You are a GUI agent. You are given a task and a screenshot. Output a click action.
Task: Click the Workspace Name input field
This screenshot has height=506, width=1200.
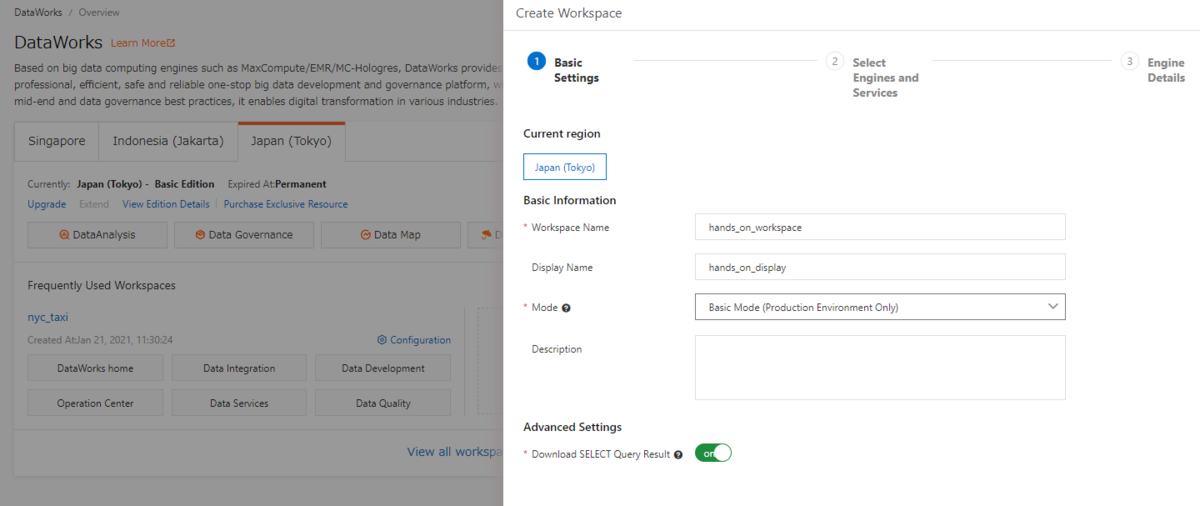(880, 227)
